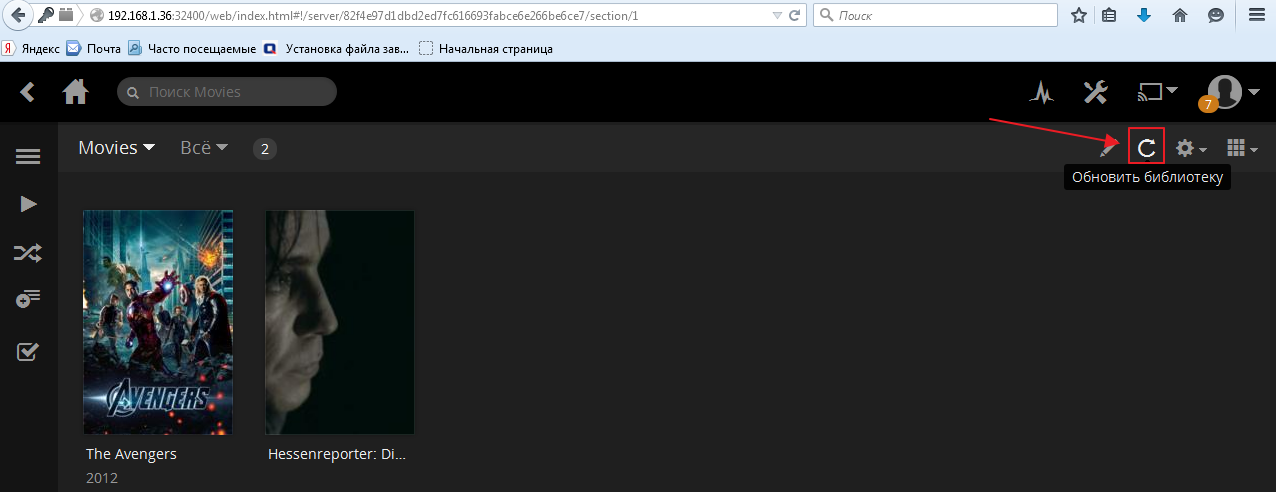This screenshot has height=492, width=1276.
Task: Expand the Movies library dropdown
Action: point(117,148)
